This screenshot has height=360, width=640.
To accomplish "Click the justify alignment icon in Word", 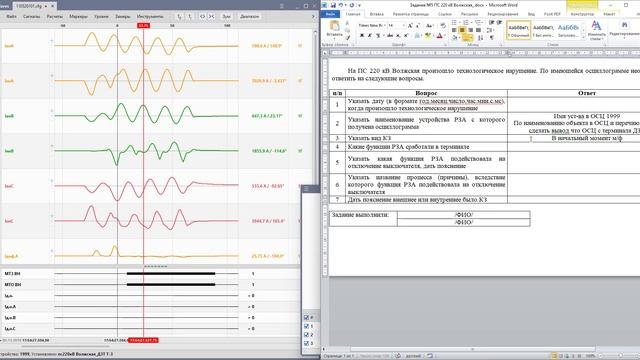I will (x=479, y=30).
